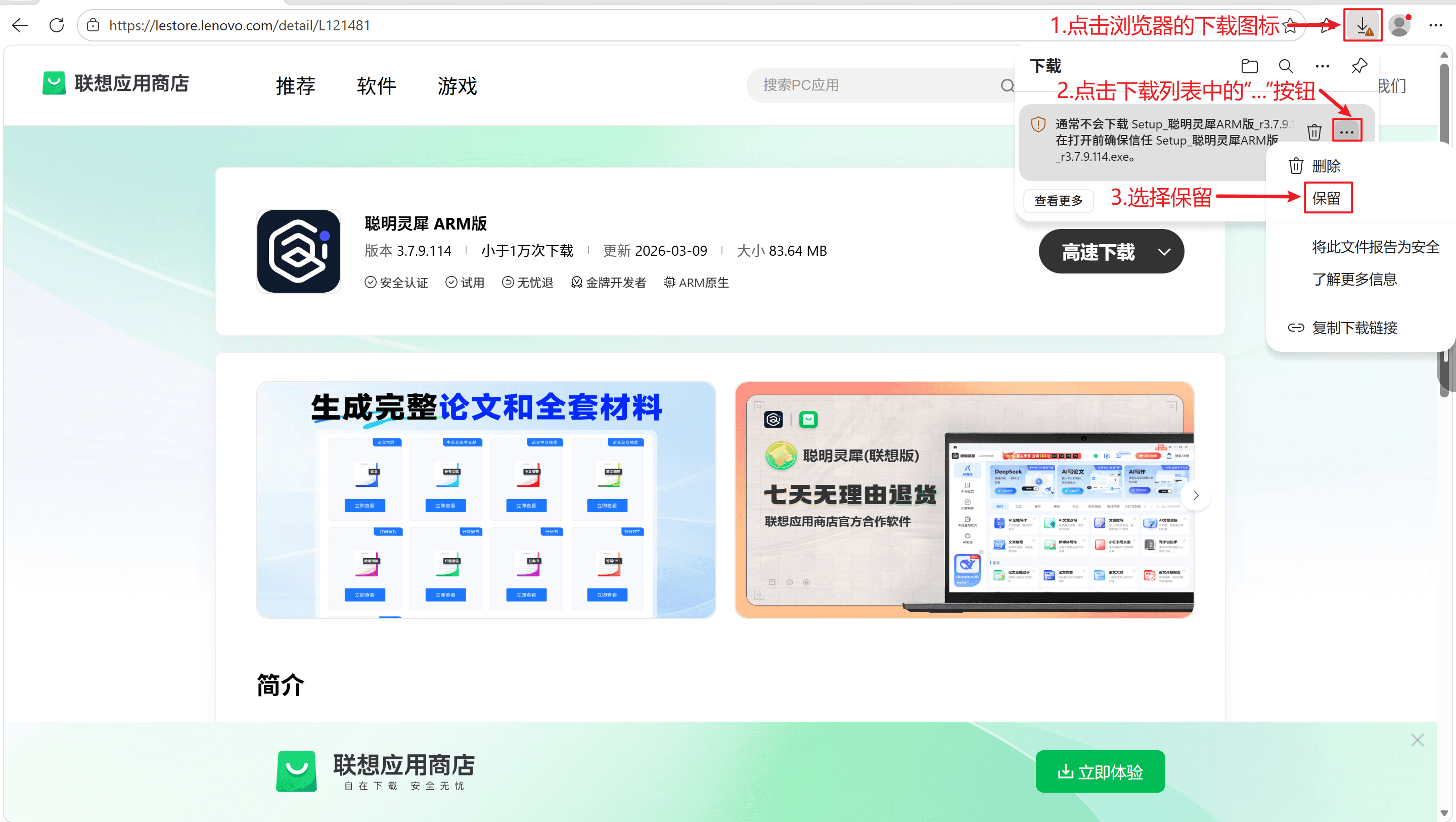Open the 游戏 navigation tab
This screenshot has height=822, width=1456.
pyautogui.click(x=457, y=86)
